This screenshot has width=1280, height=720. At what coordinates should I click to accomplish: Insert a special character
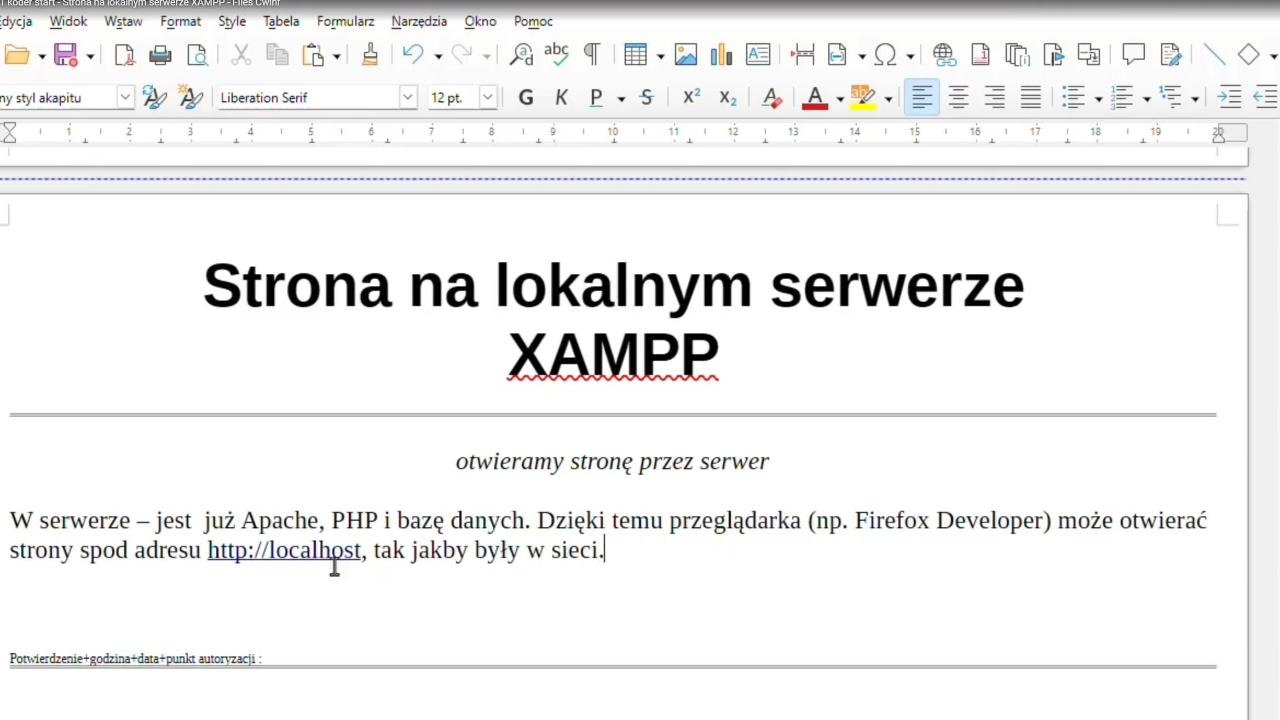pos(885,55)
